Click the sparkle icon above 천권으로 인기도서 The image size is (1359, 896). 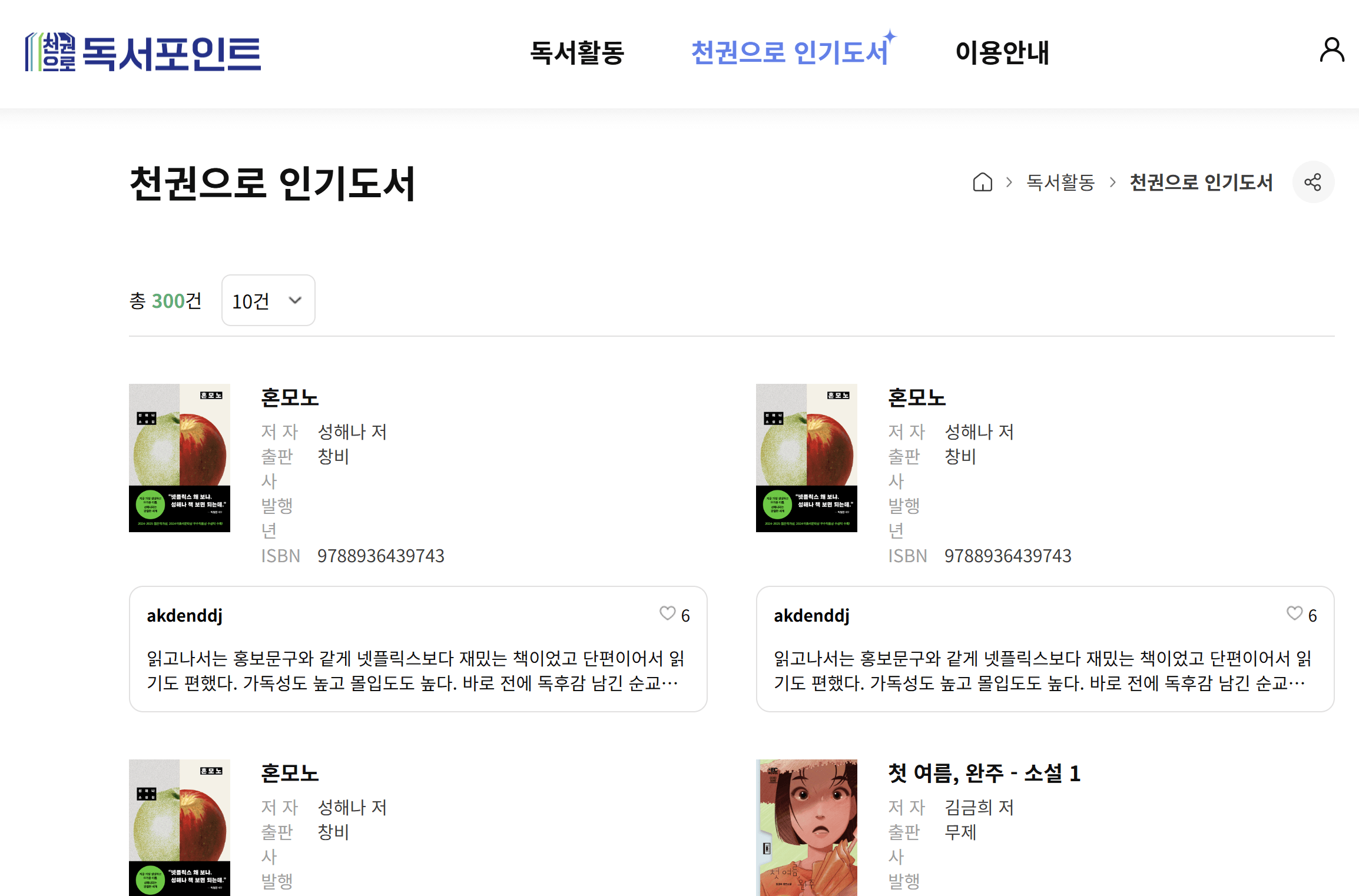point(891,36)
